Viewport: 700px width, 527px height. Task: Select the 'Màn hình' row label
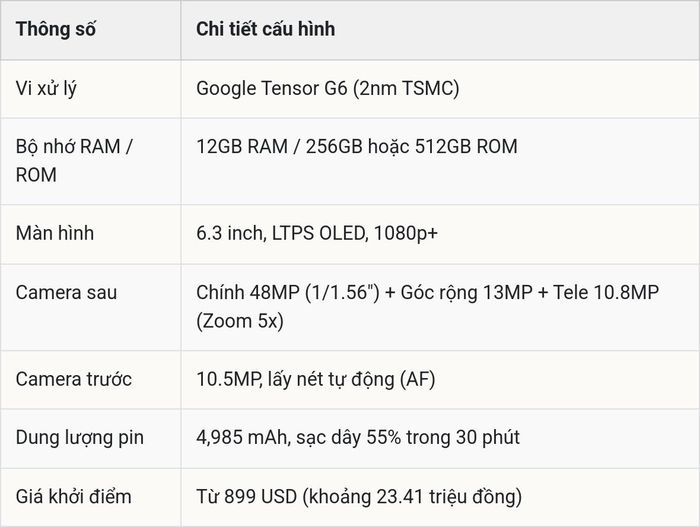[54, 233]
